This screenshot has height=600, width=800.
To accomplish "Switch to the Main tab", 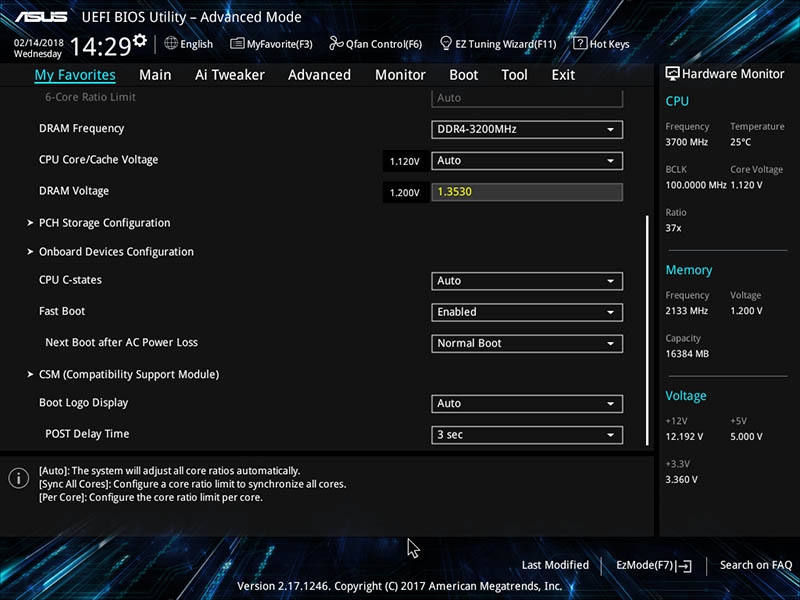I will [155, 75].
